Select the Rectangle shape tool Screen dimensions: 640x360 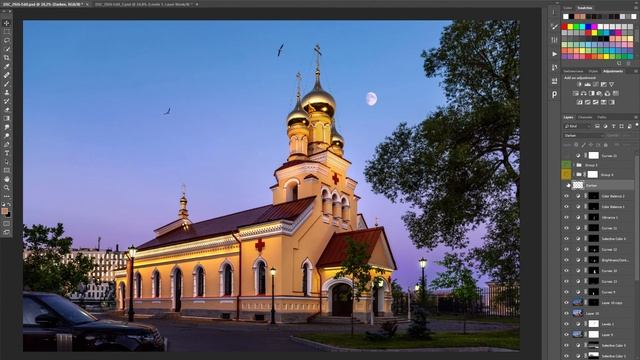[7, 170]
